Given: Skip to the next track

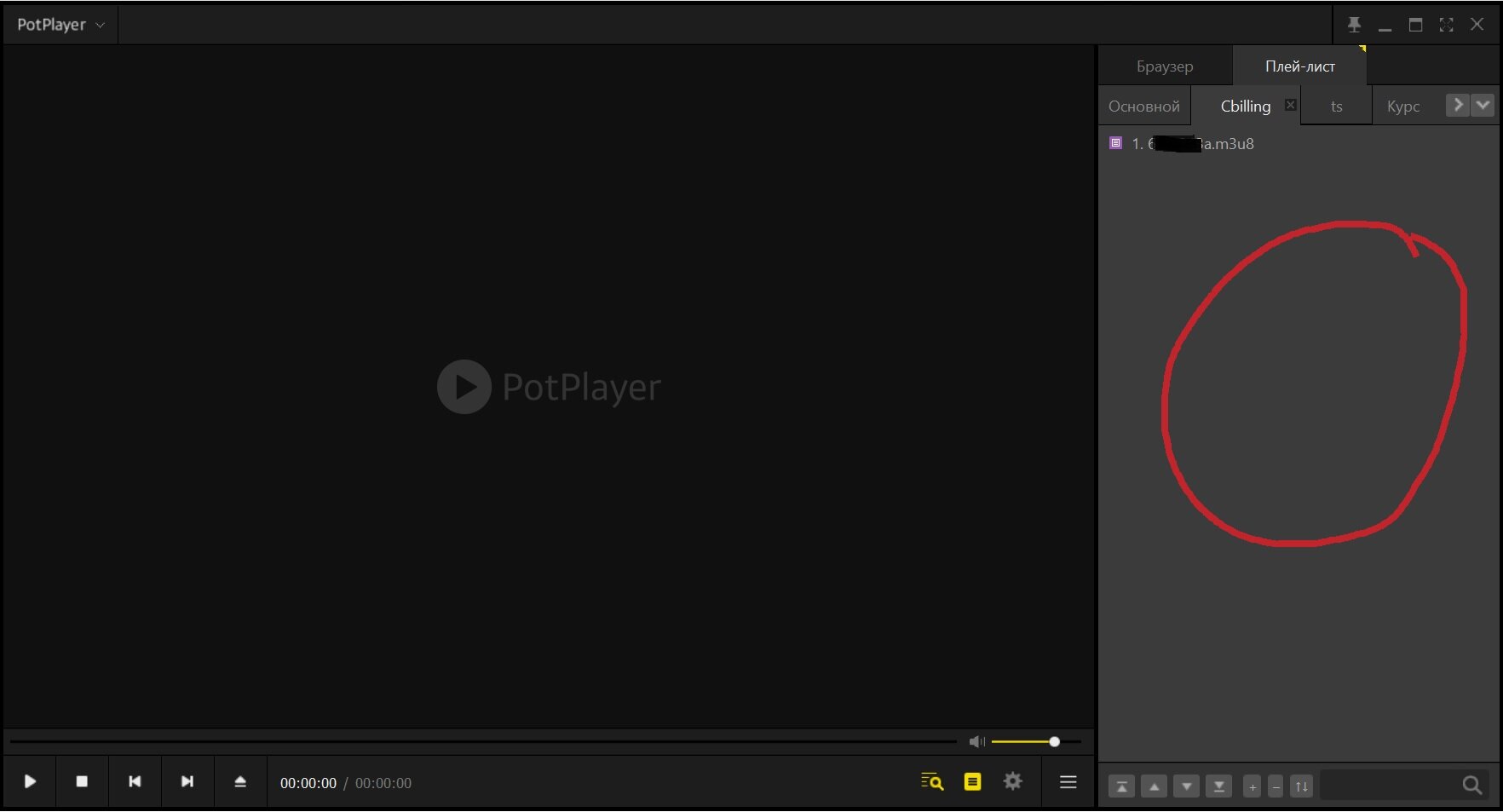Looking at the screenshot, I should (187, 781).
